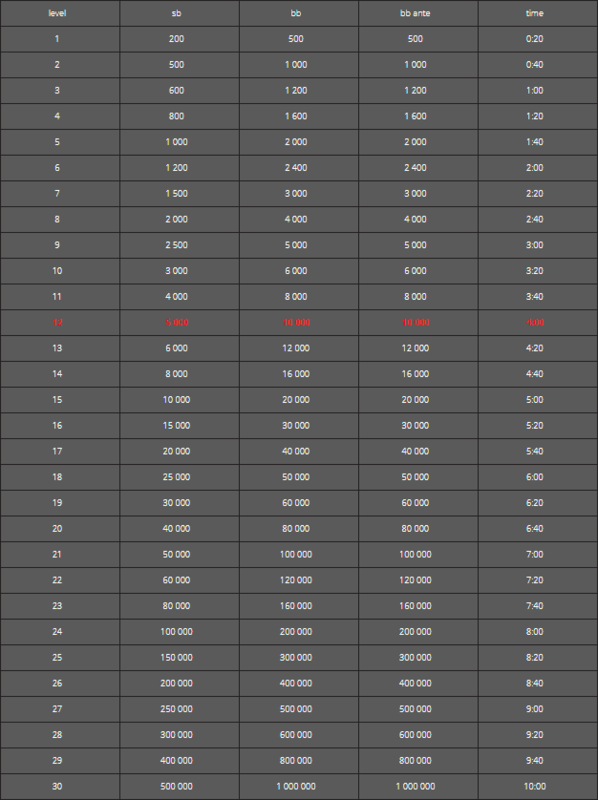This screenshot has height=800, width=598.
Task: Select the 50 000 bb cell in level 18
Action: coord(296,477)
